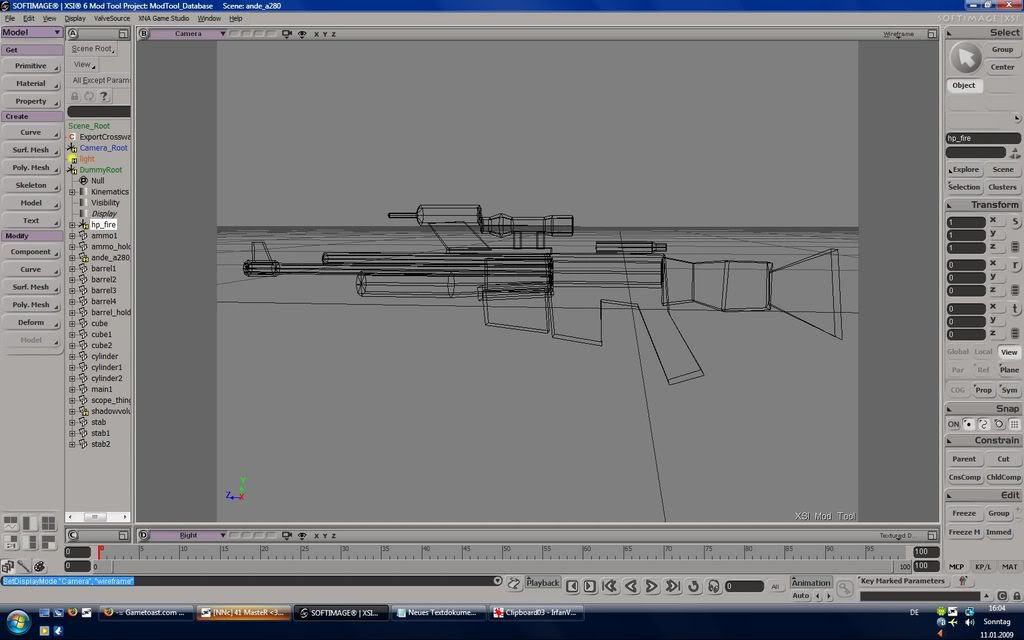Click the audio headphones icon
This screenshot has width=1024, height=640.
(x=713, y=586)
